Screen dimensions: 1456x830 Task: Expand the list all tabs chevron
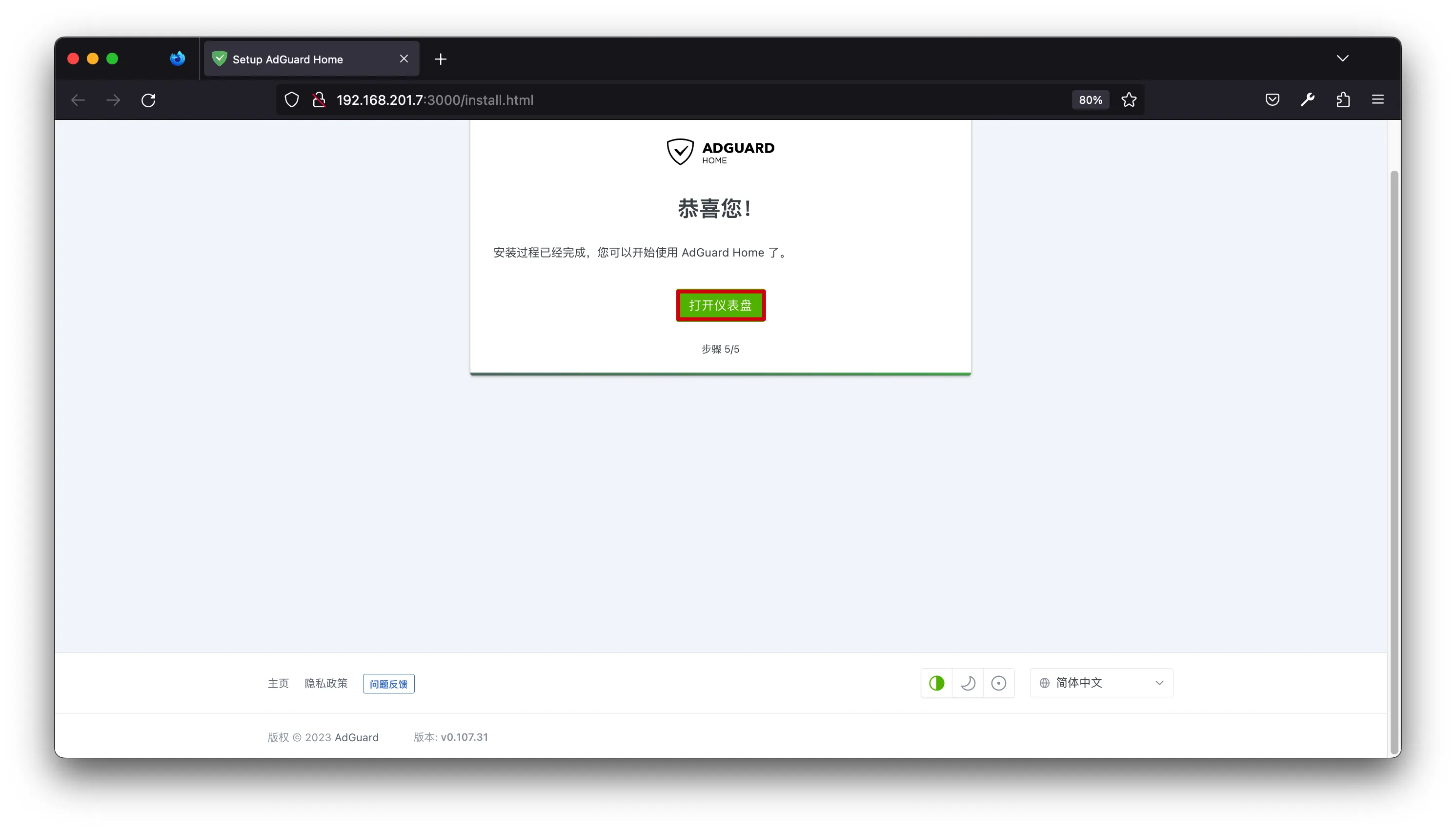[x=1342, y=58]
